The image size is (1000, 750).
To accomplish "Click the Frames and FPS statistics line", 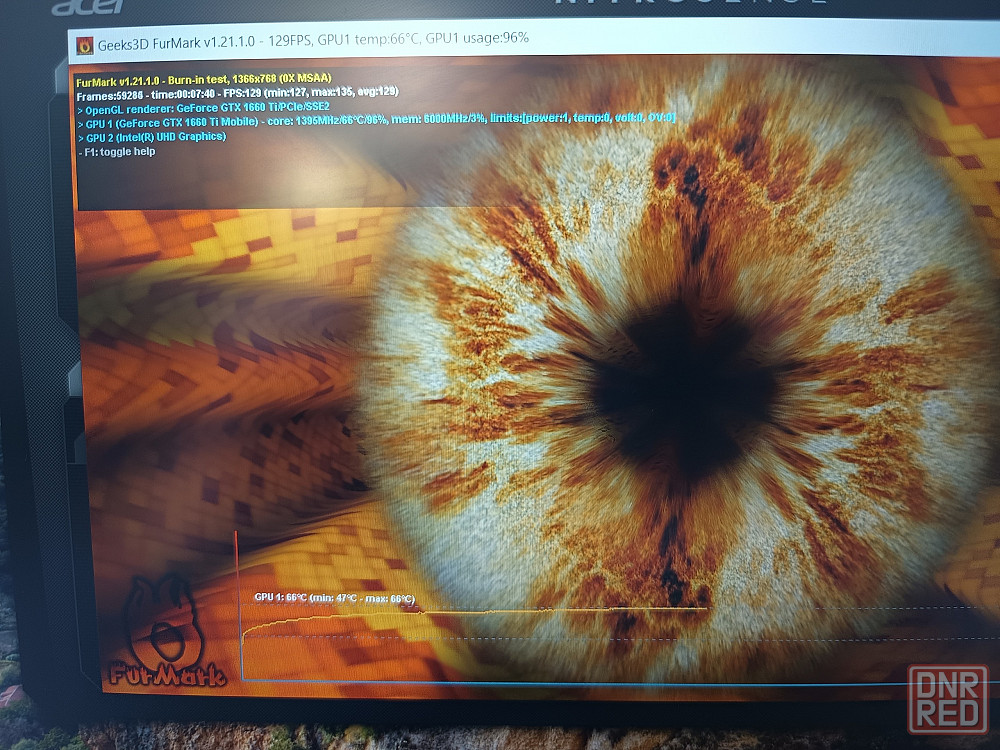I will (x=237, y=91).
